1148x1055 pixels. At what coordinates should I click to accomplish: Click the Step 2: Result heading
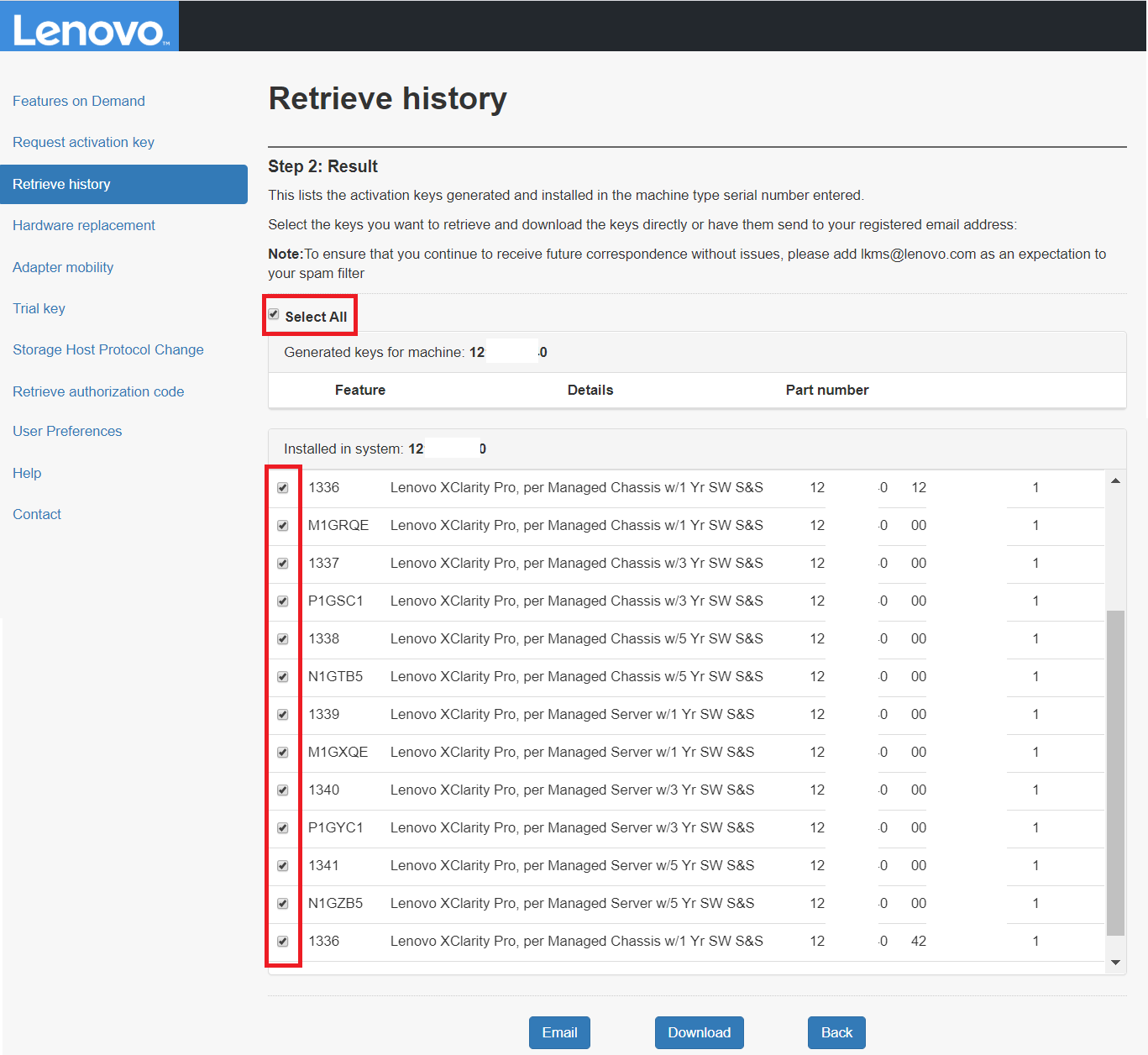tap(323, 166)
